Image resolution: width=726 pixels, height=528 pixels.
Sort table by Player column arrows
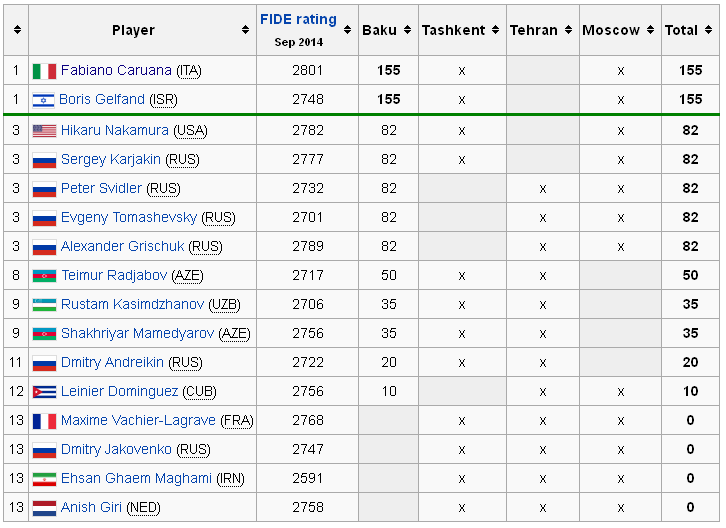pyautogui.click(x=245, y=30)
